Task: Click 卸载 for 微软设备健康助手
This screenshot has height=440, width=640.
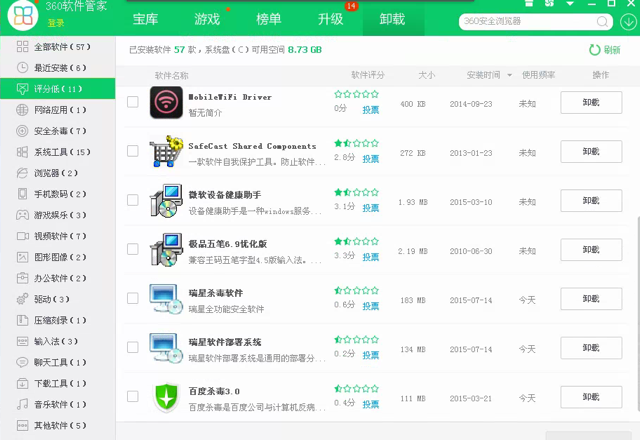Action: (x=591, y=200)
